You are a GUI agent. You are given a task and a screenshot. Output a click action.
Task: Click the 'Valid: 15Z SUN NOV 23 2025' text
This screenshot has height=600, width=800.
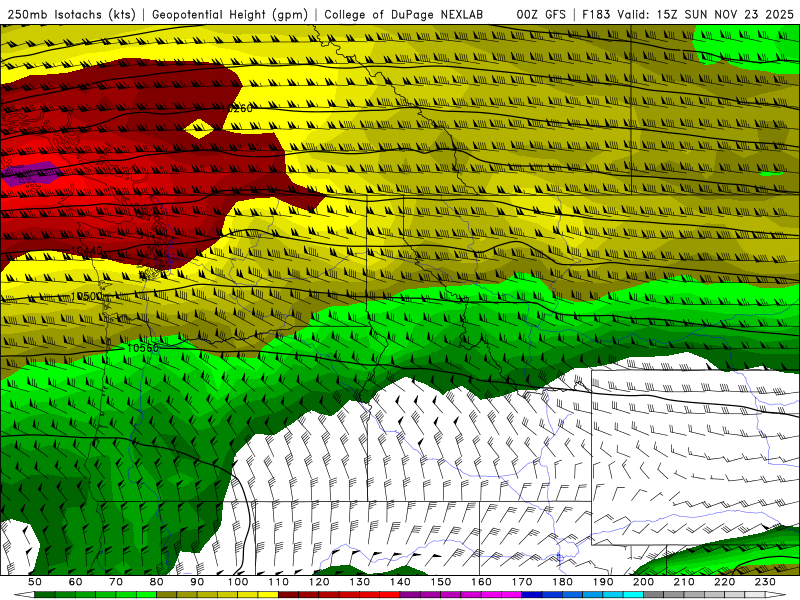coord(706,15)
